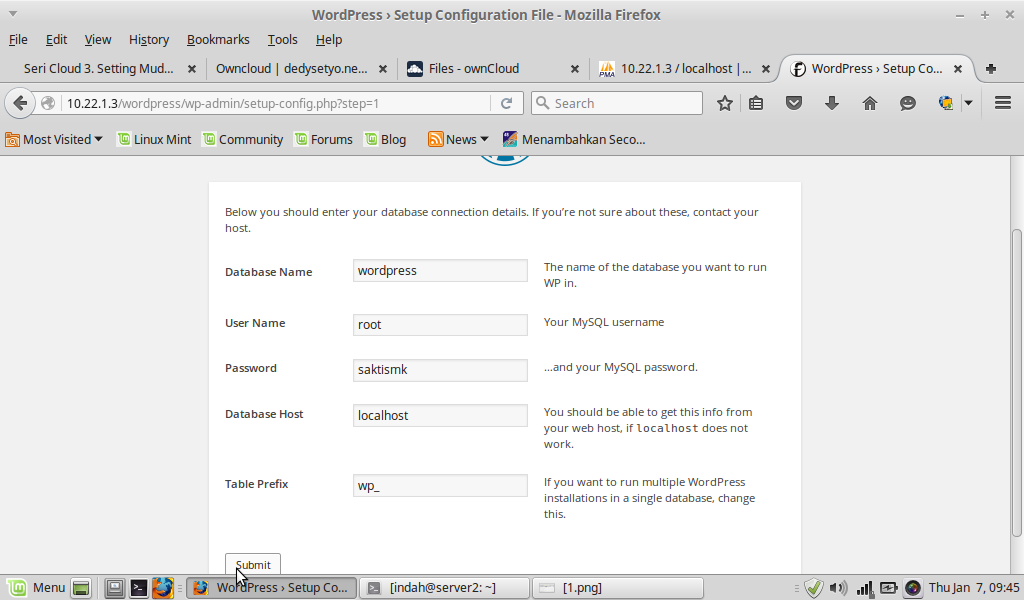1024x600 pixels.
Task: Switch to the Files - ownCloud tab
Action: point(473,69)
